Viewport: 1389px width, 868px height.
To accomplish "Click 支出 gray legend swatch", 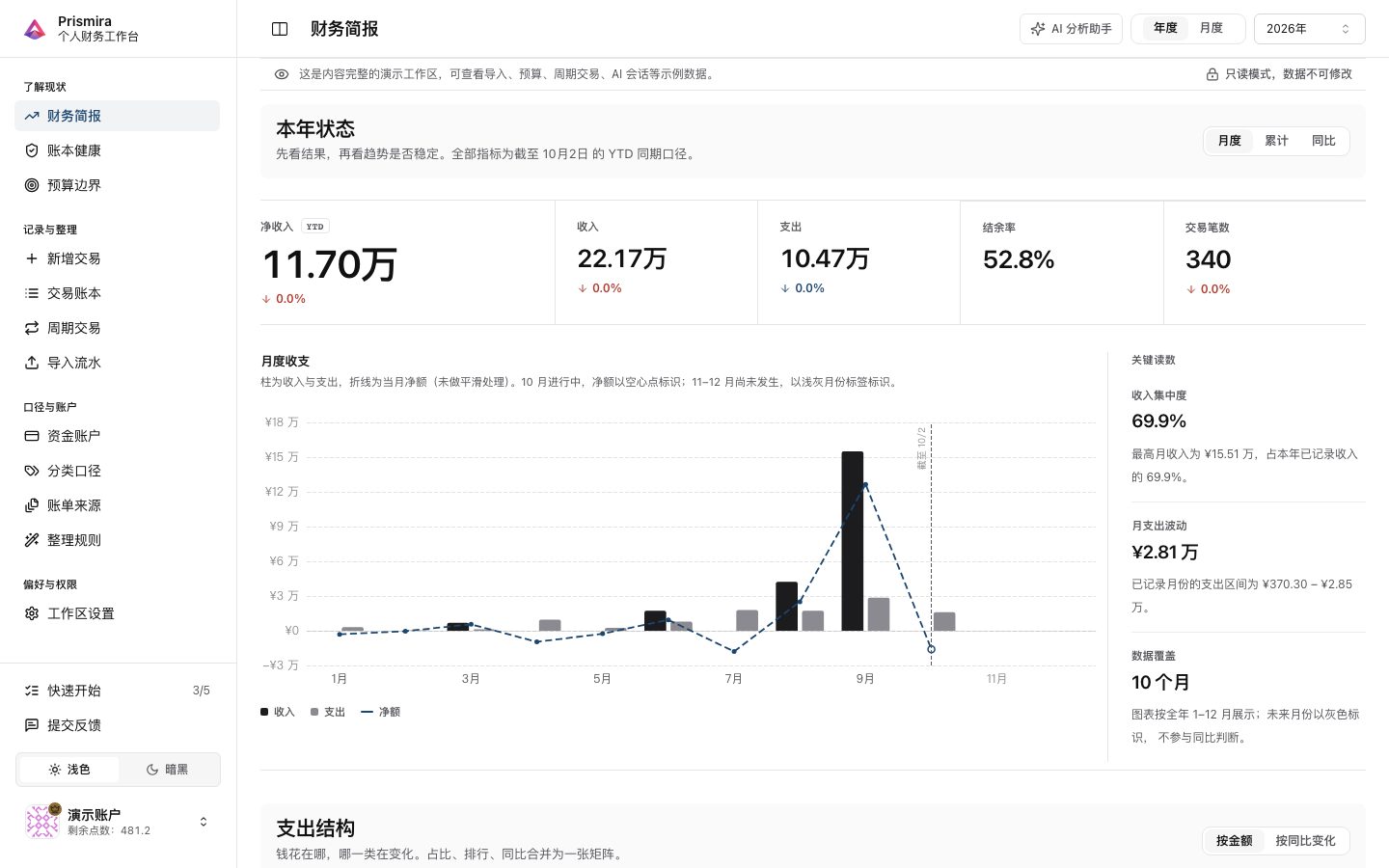I will pos(314,712).
